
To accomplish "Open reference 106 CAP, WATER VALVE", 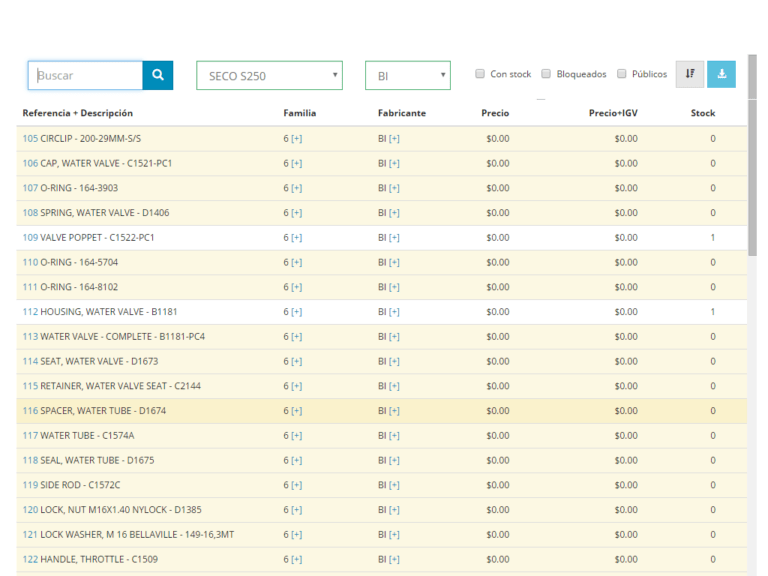I will pyautogui.click(x=30, y=163).
